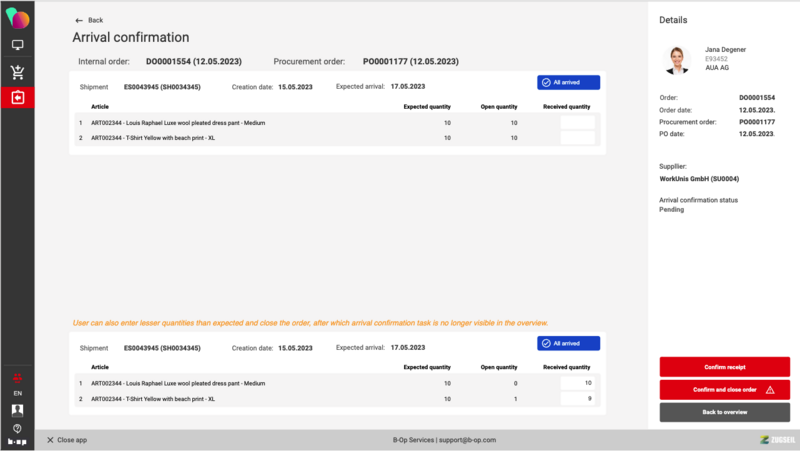
Task: Click the Details panel heading
Action: [673, 20]
